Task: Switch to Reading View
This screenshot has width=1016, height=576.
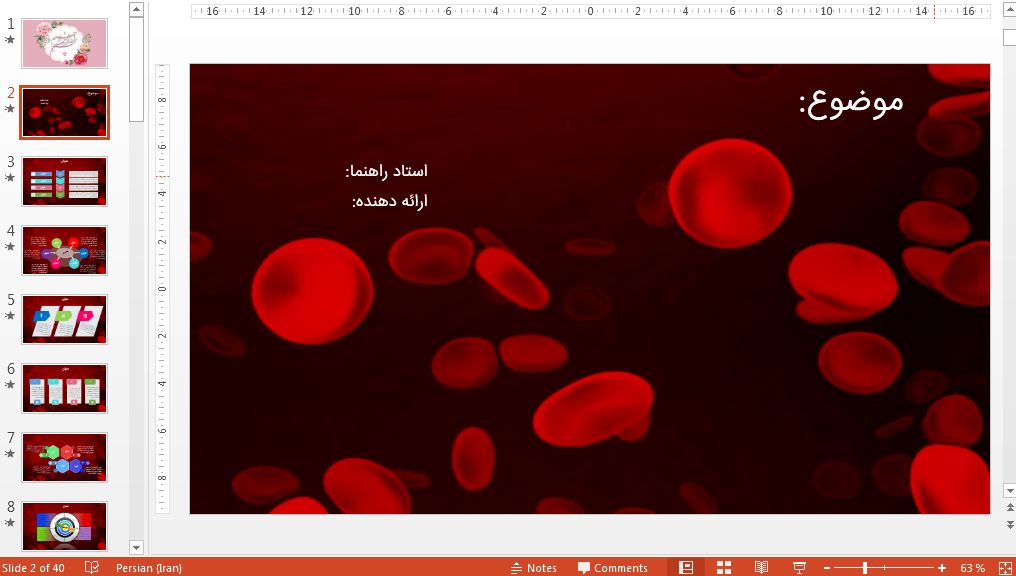Action: coord(761,567)
